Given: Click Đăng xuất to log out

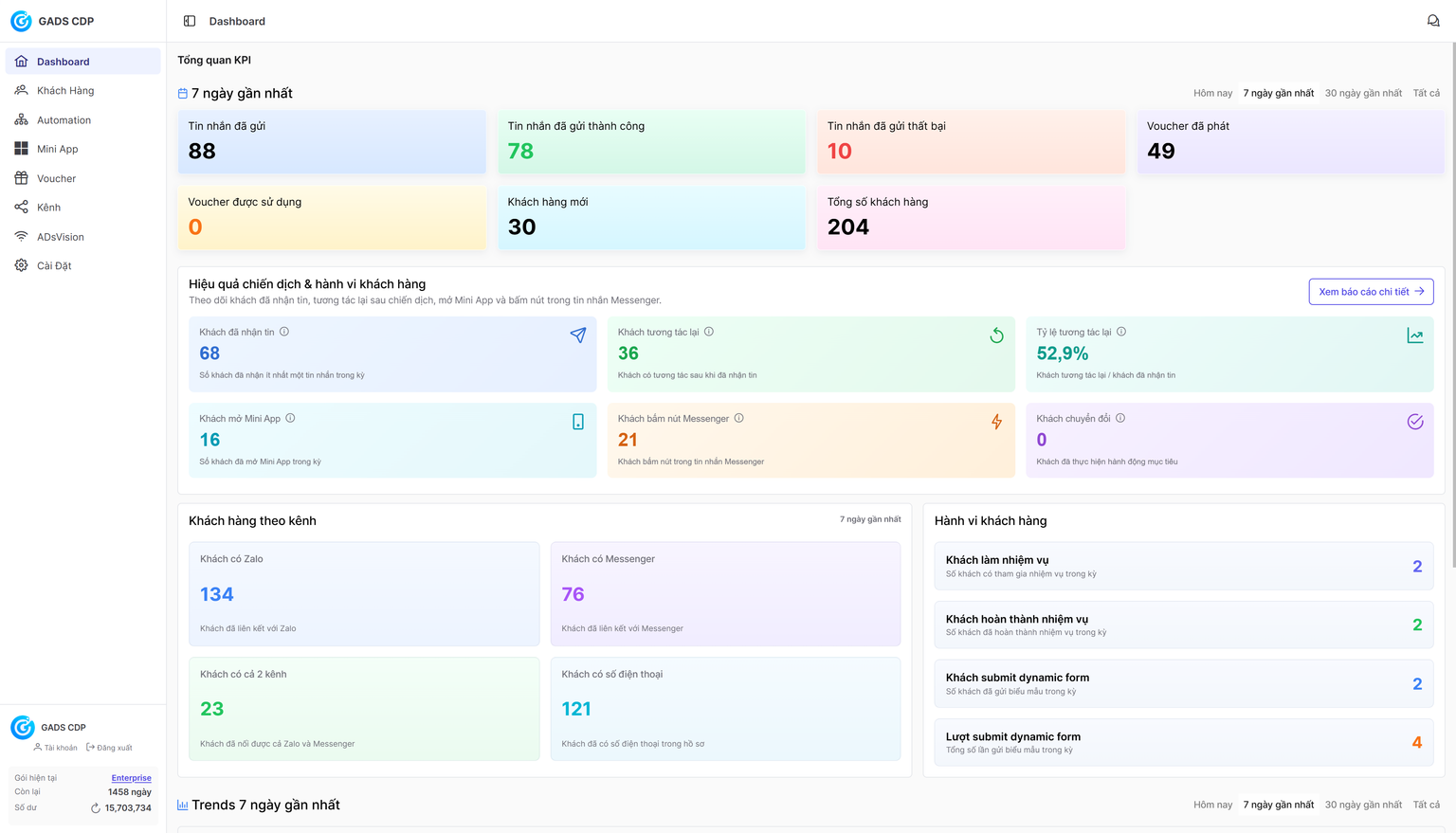Looking at the screenshot, I should [109, 748].
